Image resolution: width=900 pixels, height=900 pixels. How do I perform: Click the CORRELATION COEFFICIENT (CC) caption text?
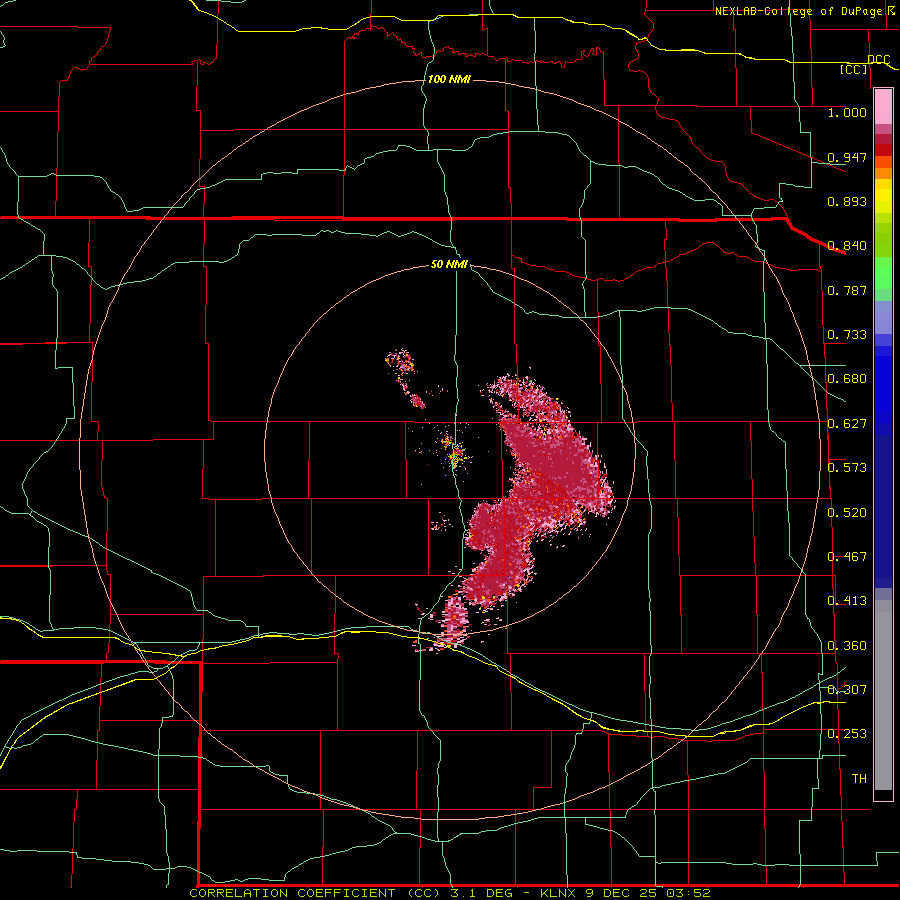(x=316, y=893)
